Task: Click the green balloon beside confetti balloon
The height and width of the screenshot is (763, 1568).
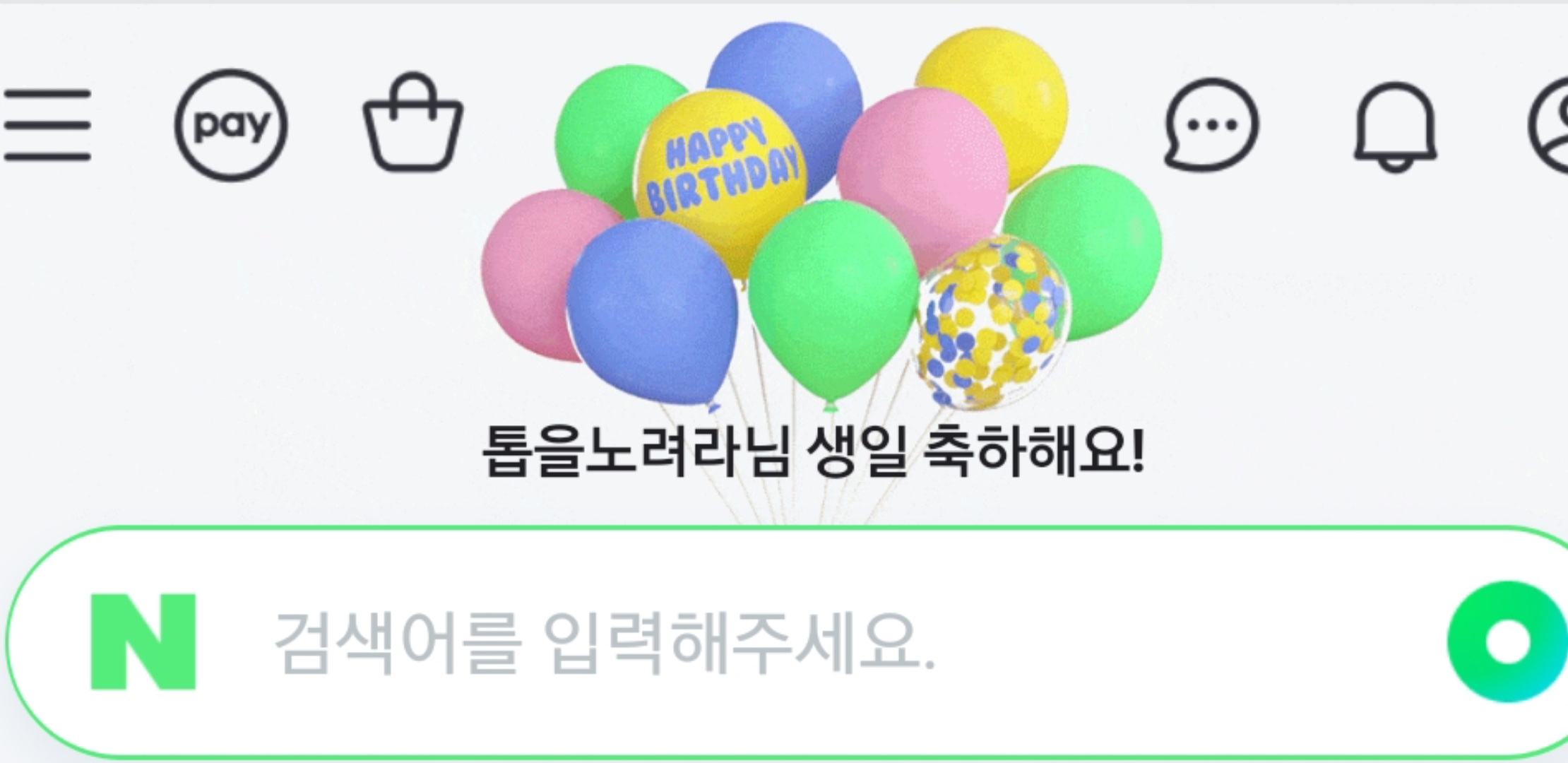Action: click(x=833, y=300)
